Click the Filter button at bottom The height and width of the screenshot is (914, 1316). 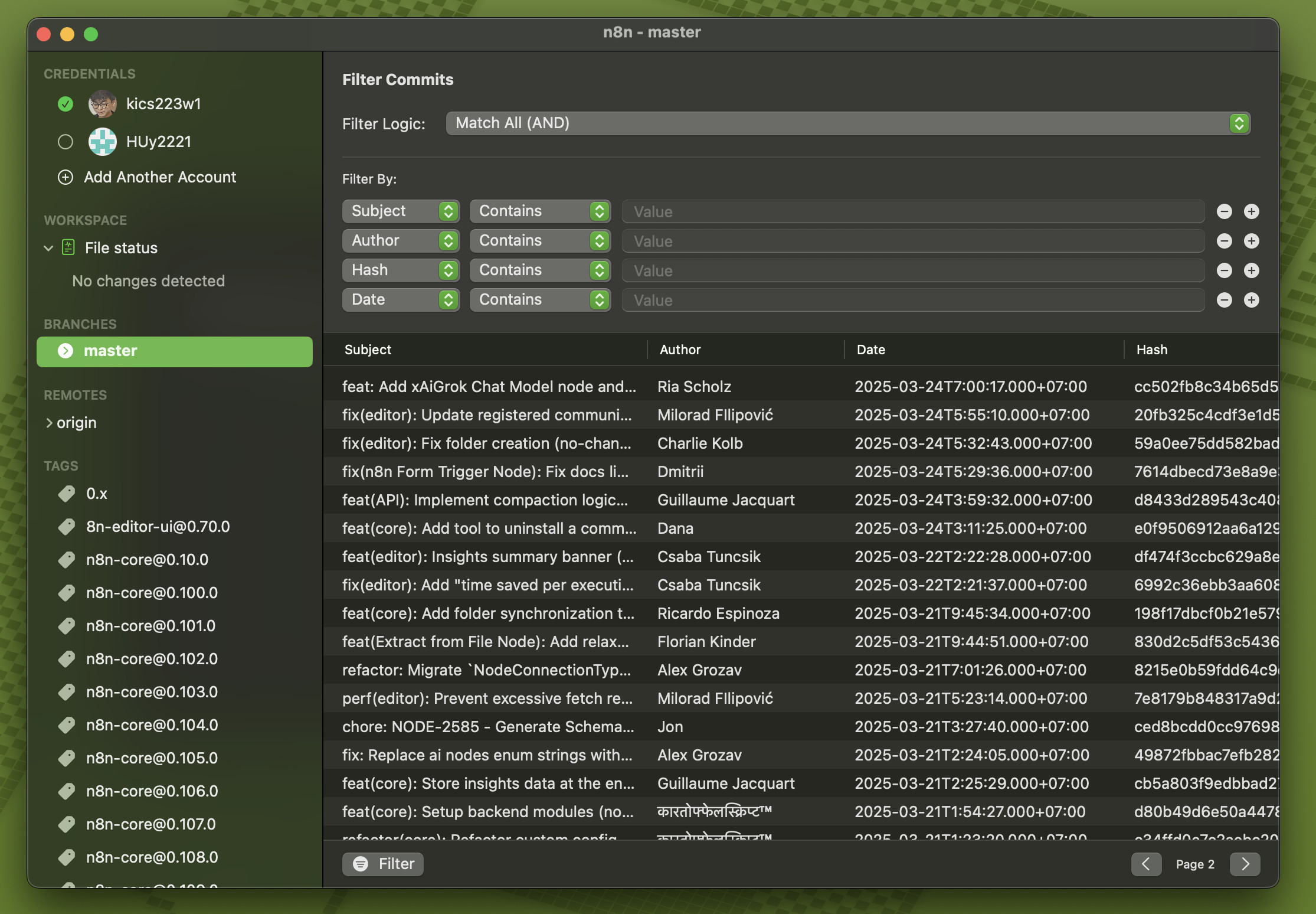[x=383, y=864]
